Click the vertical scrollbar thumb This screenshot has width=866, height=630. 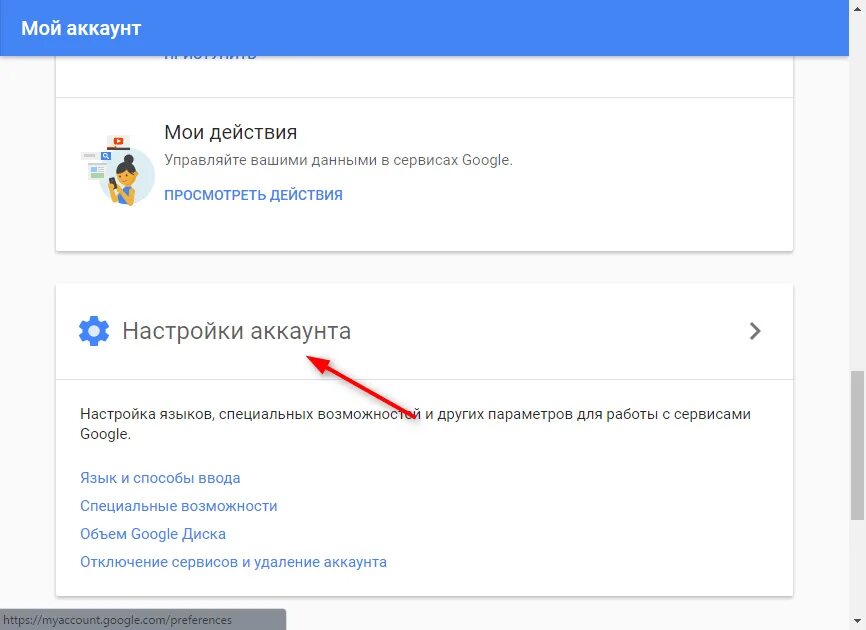857,445
